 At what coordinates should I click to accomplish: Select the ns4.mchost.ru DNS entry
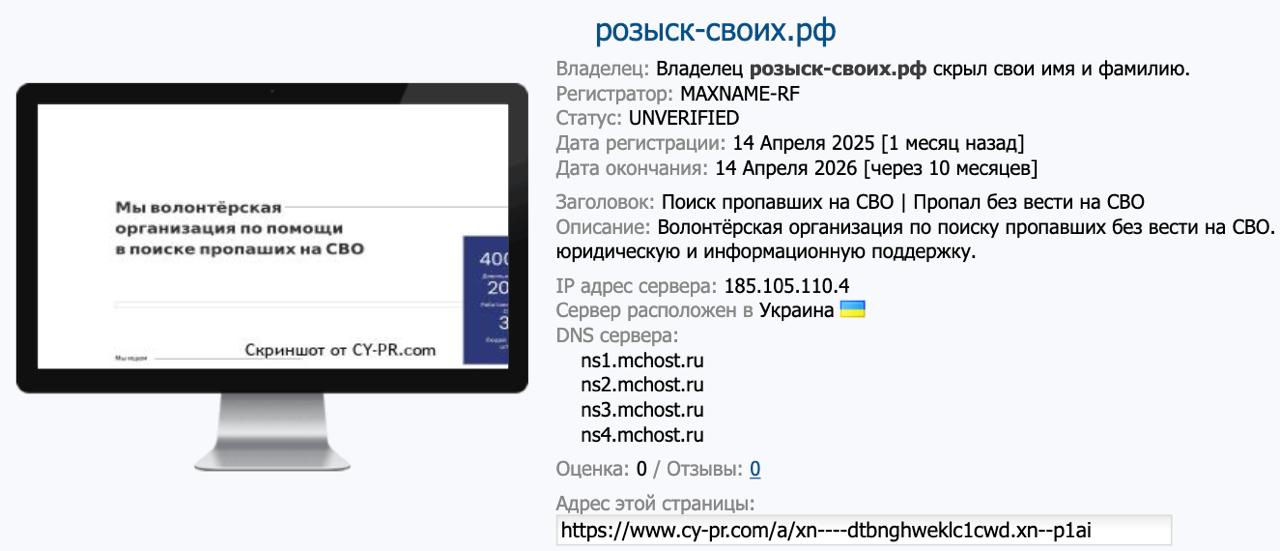tap(642, 435)
